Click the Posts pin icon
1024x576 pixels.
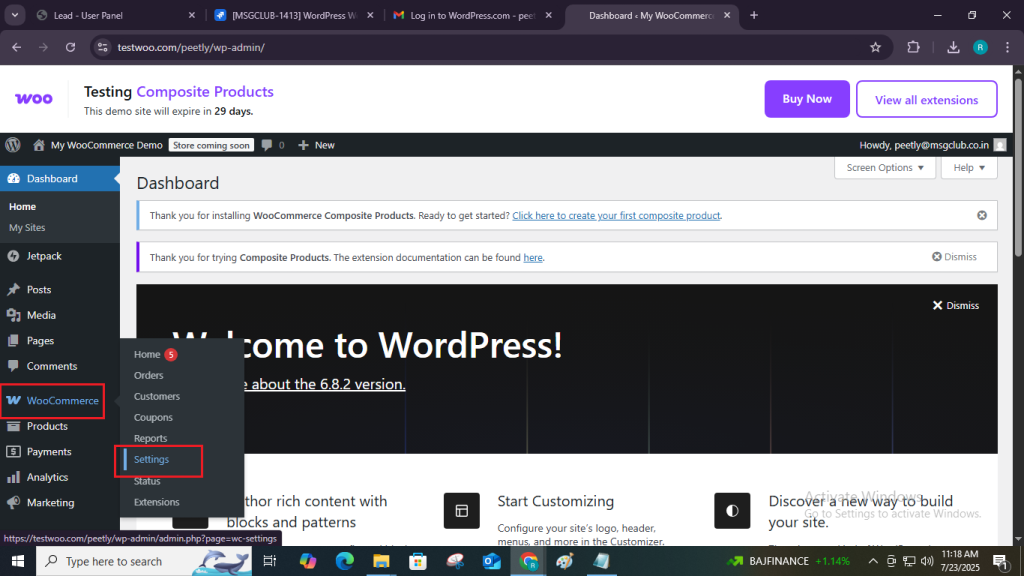coord(14,289)
